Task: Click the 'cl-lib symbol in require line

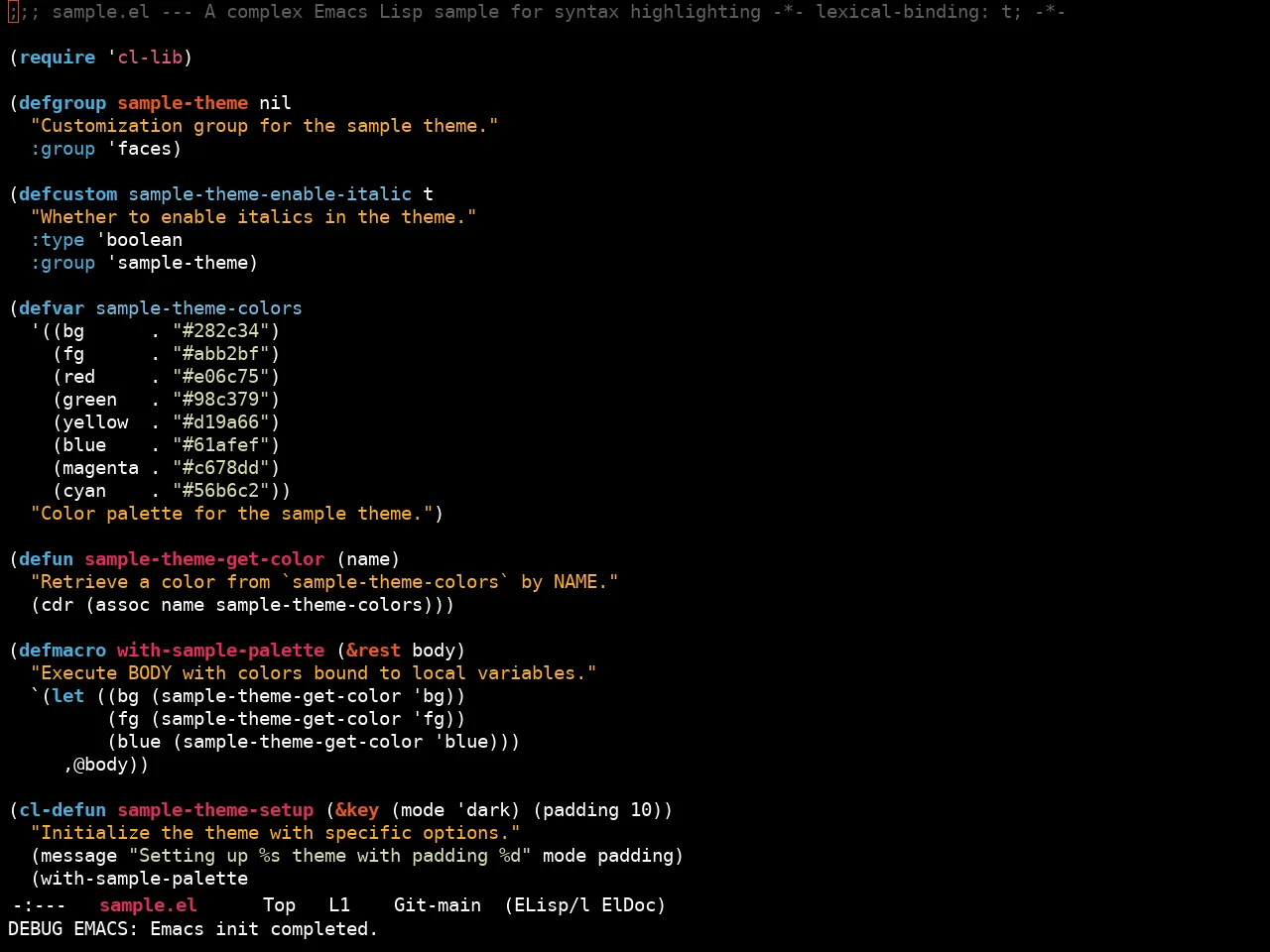Action: [x=145, y=58]
